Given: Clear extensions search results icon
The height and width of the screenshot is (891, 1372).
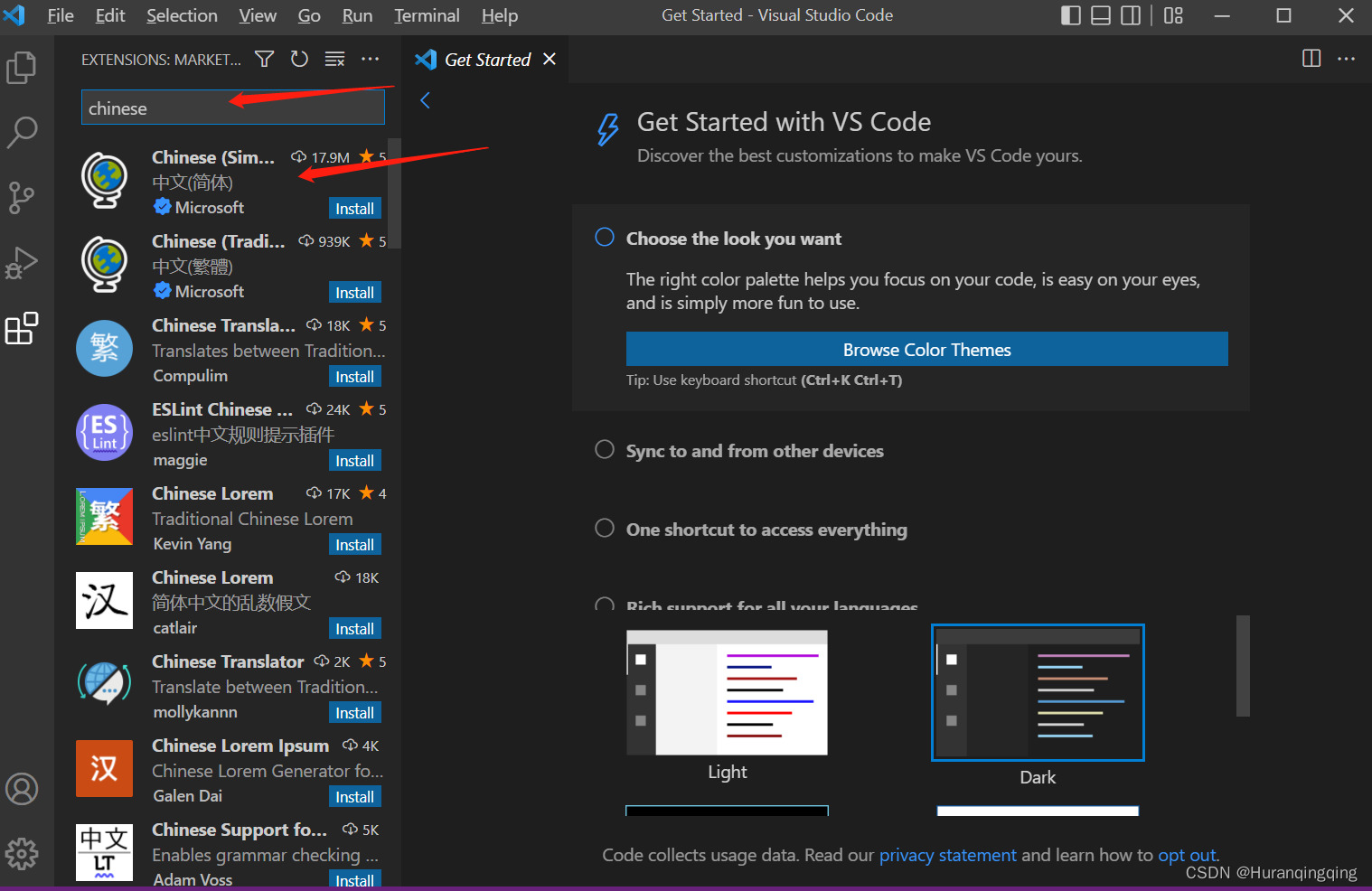Looking at the screenshot, I should tap(334, 60).
